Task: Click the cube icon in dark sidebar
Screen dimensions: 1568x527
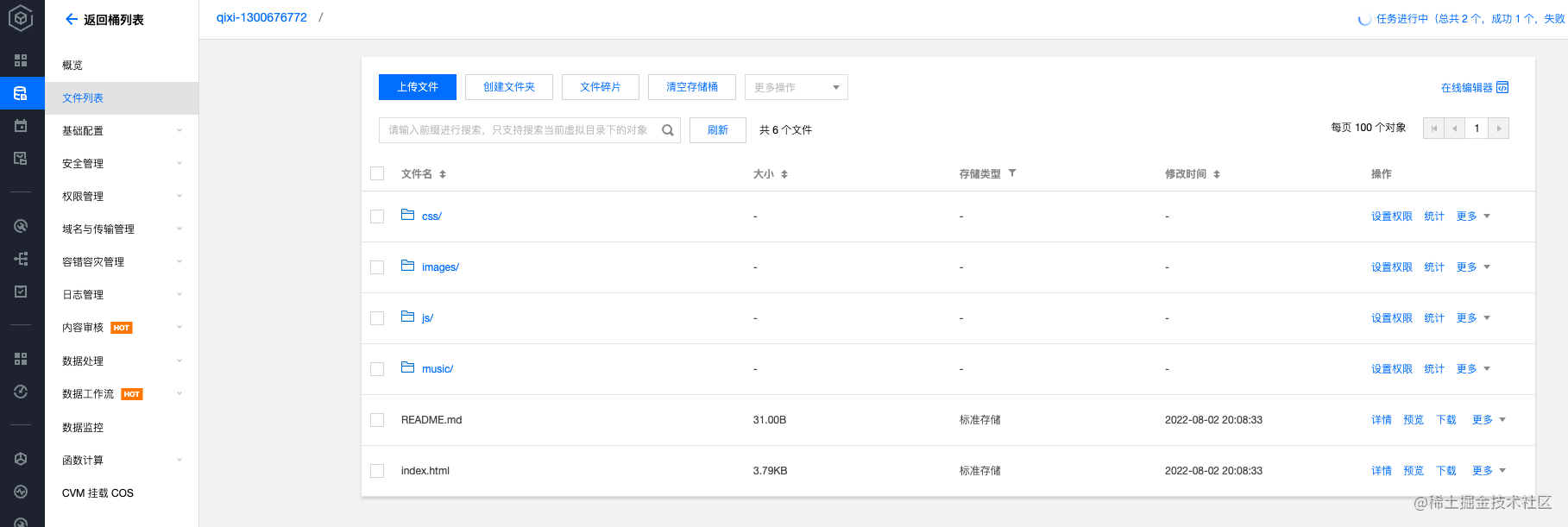Action: click(x=21, y=459)
